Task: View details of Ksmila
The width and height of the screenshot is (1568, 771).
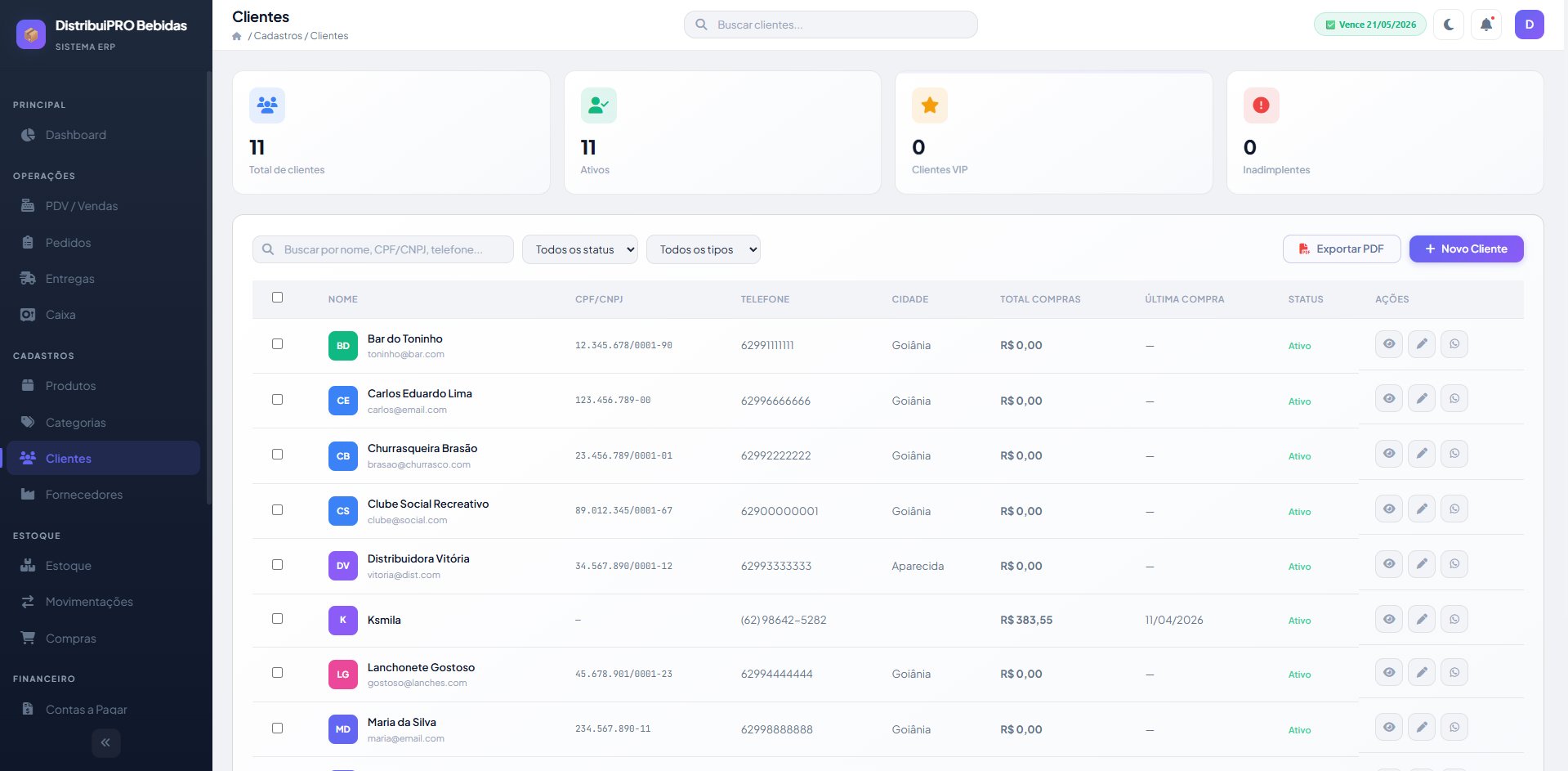Action: [1389, 620]
